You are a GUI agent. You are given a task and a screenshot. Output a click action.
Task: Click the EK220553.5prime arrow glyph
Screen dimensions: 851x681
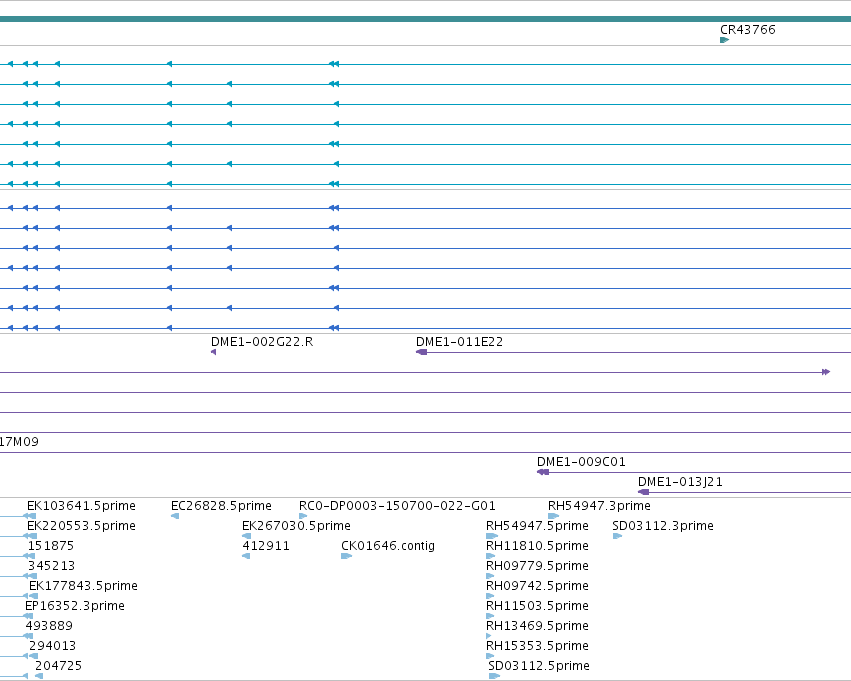point(31,536)
